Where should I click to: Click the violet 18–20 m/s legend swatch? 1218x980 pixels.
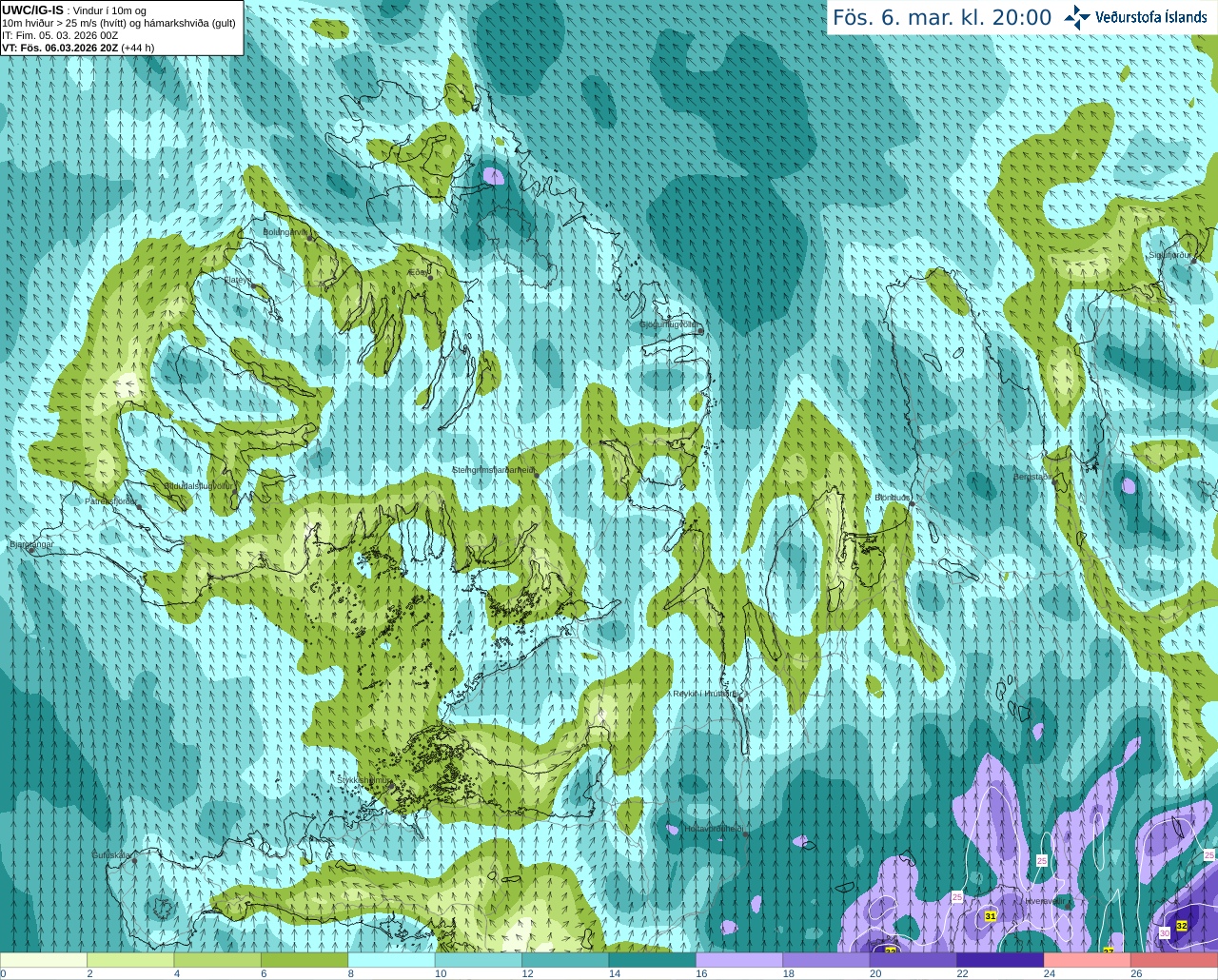[827, 960]
